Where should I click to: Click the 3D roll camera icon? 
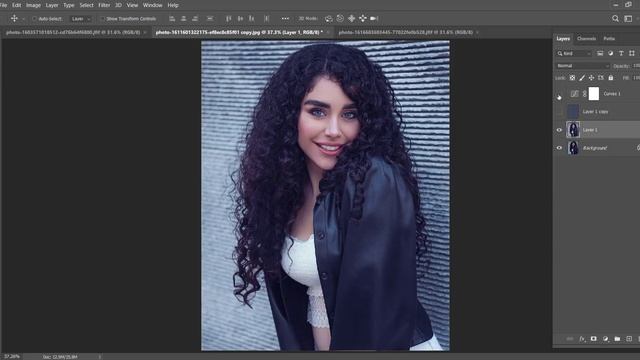point(340,18)
